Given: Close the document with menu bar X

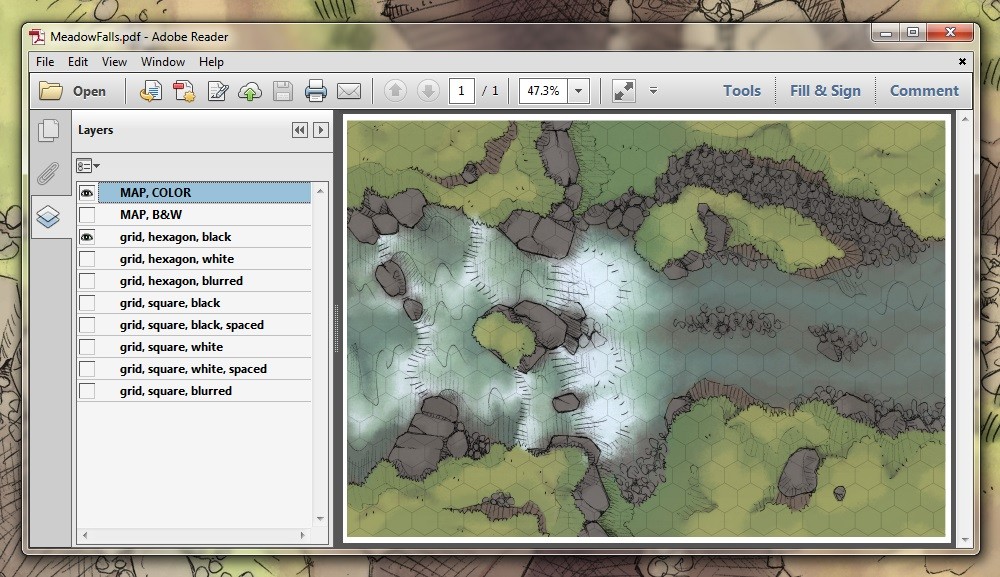Looking at the screenshot, I should pyautogui.click(x=962, y=62).
